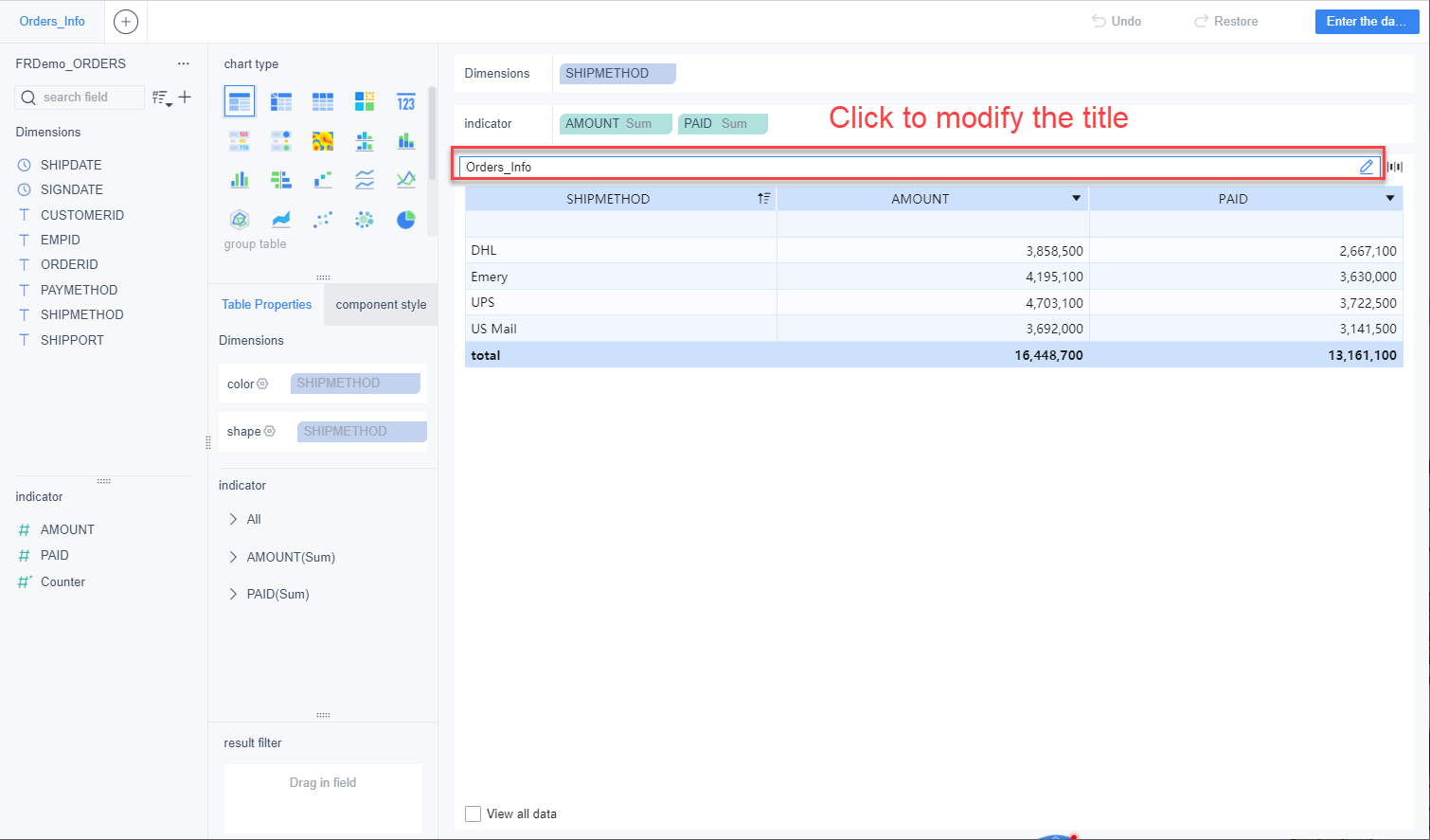Add a new component tab with plus
This screenshot has width=1430, height=840.
tap(126, 22)
